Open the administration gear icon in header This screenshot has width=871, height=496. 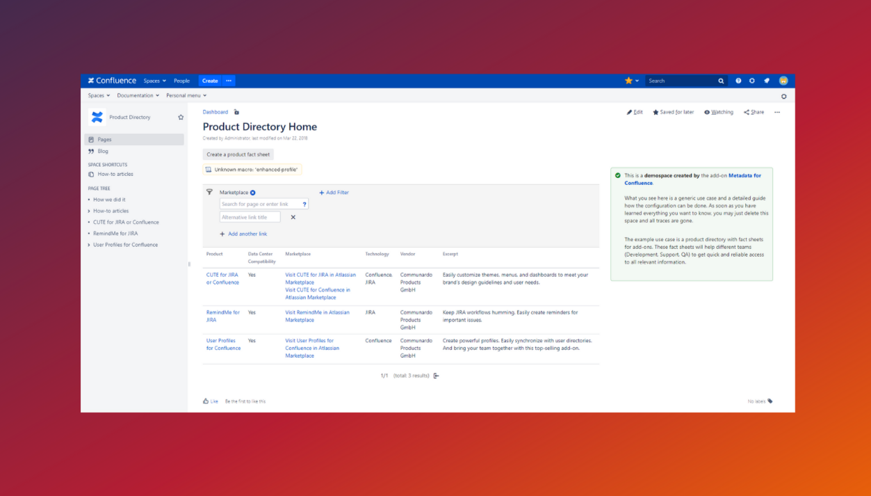click(752, 81)
